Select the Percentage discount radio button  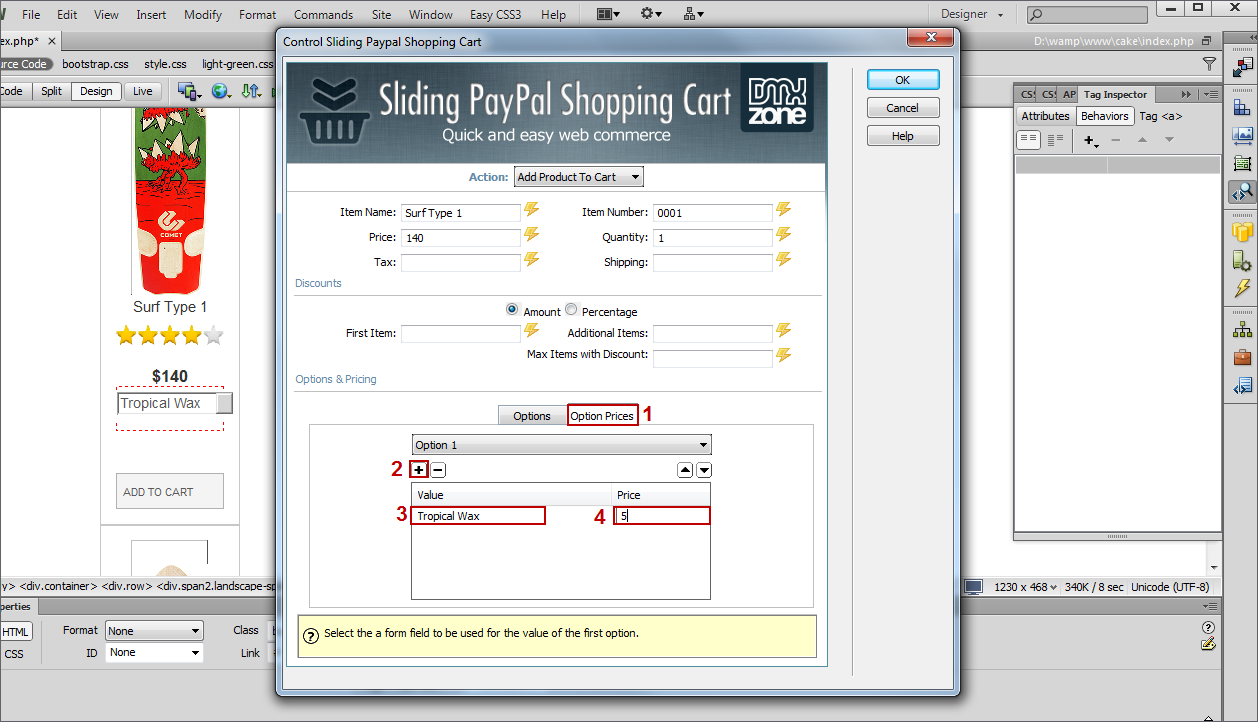point(571,310)
